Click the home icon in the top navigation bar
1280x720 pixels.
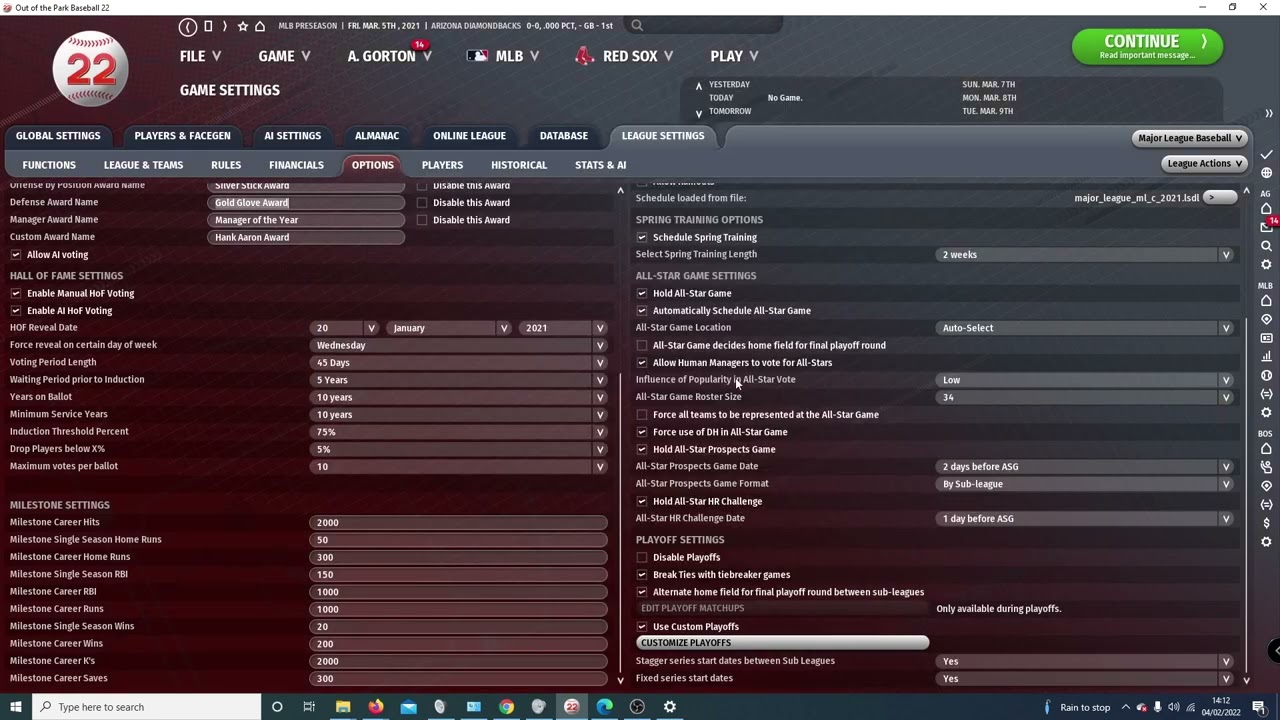[x=260, y=26]
